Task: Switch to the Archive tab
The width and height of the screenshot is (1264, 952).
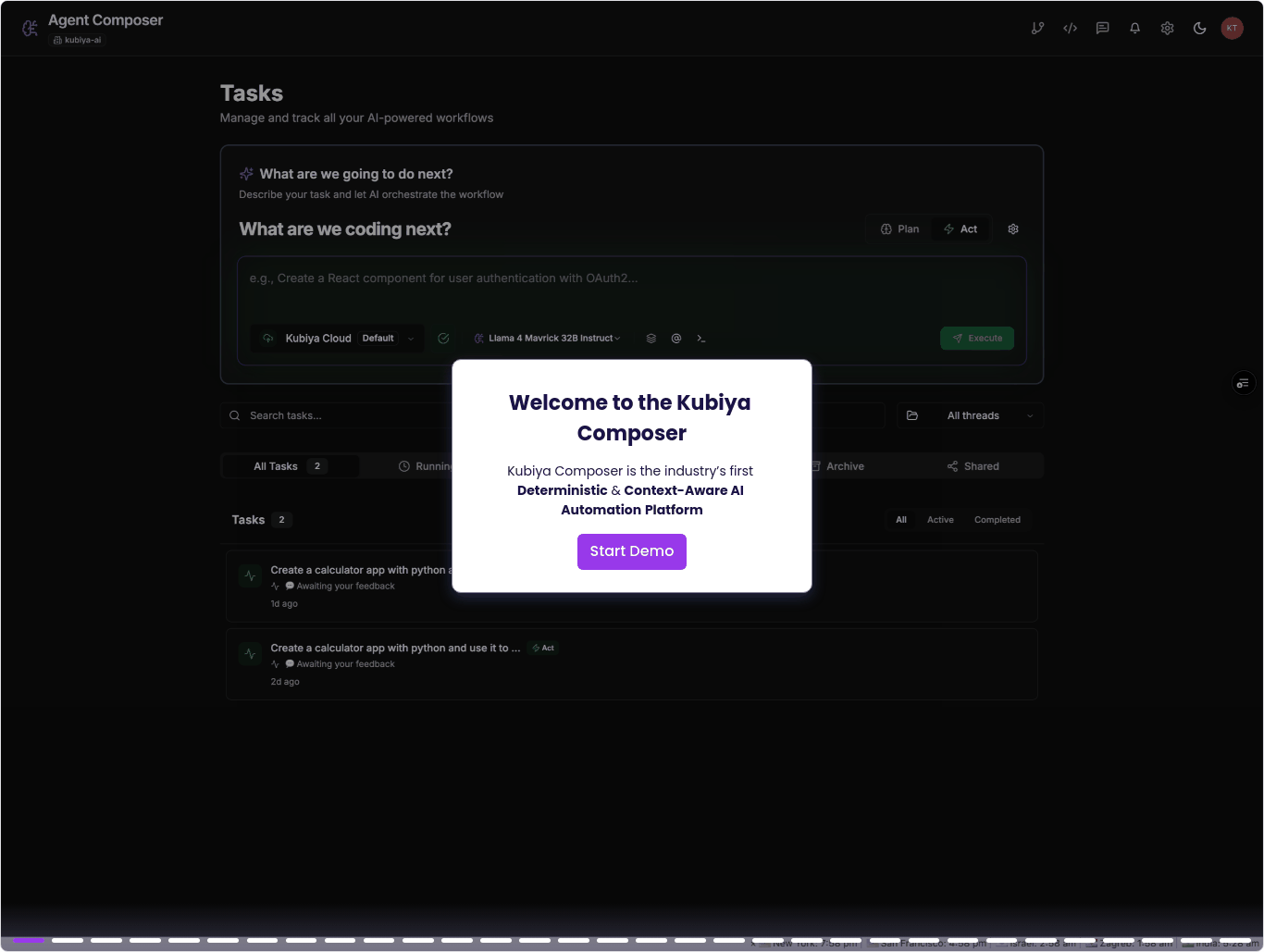Action: tap(837, 466)
